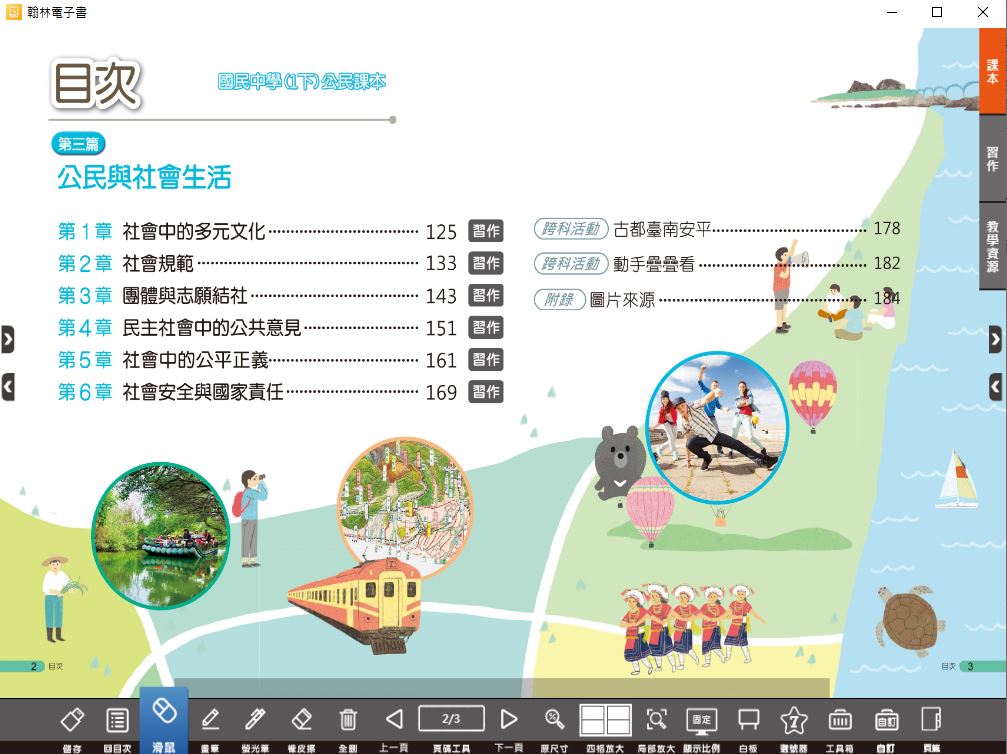Toggle the 固定 display ratio button
Image resolution: width=1007 pixels, height=754 pixels.
701,720
